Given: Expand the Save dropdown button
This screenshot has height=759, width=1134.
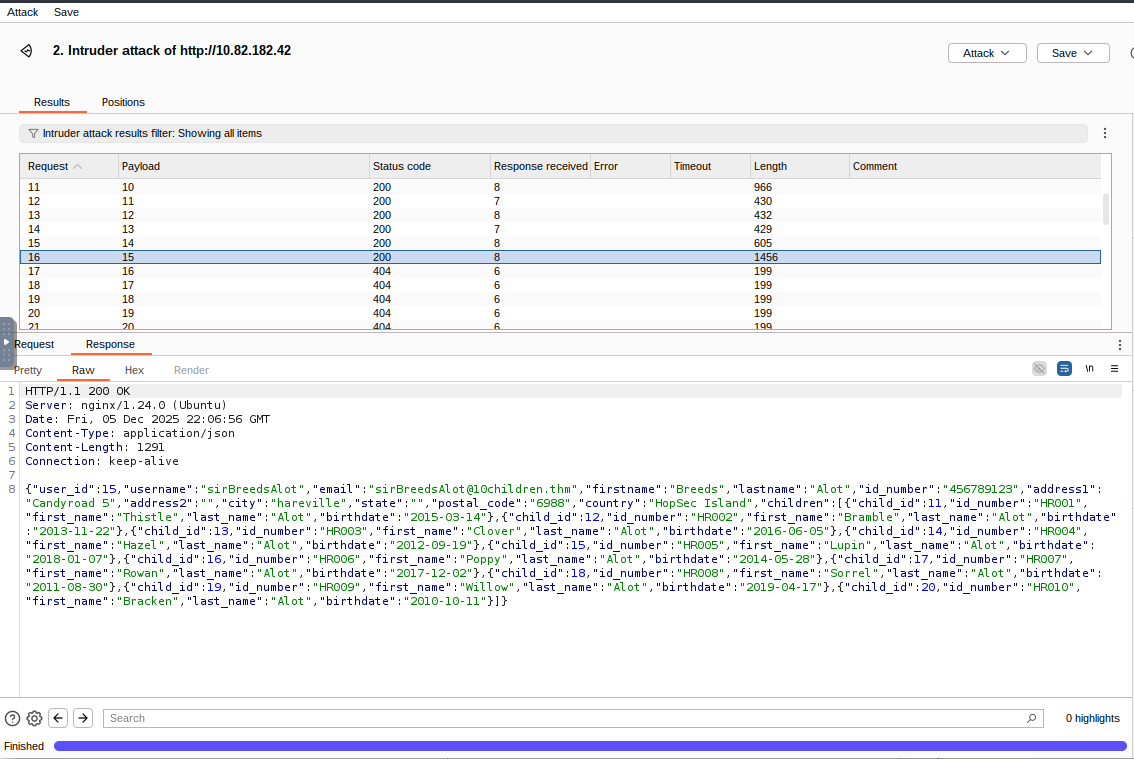Looking at the screenshot, I should pos(1073,53).
